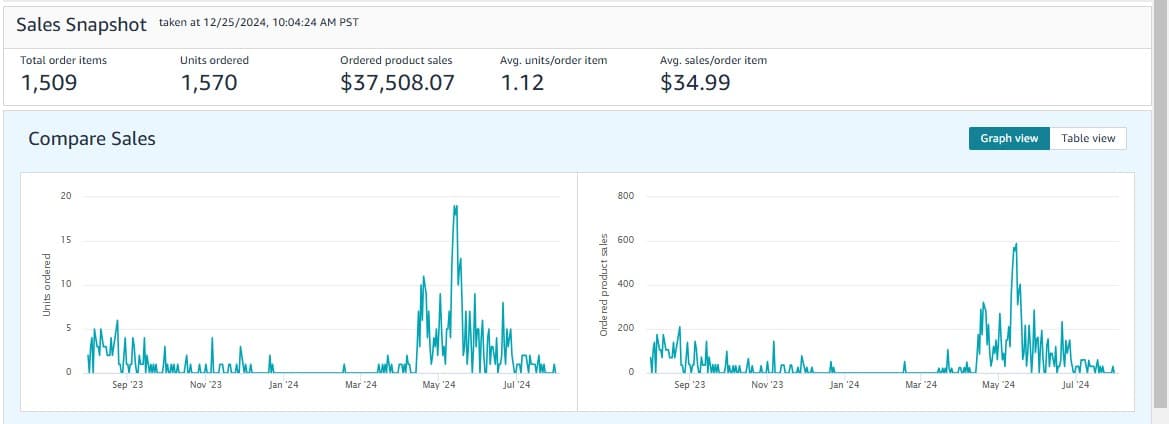Click the Mar '24 label on Ordered product sales chart

click(921, 384)
